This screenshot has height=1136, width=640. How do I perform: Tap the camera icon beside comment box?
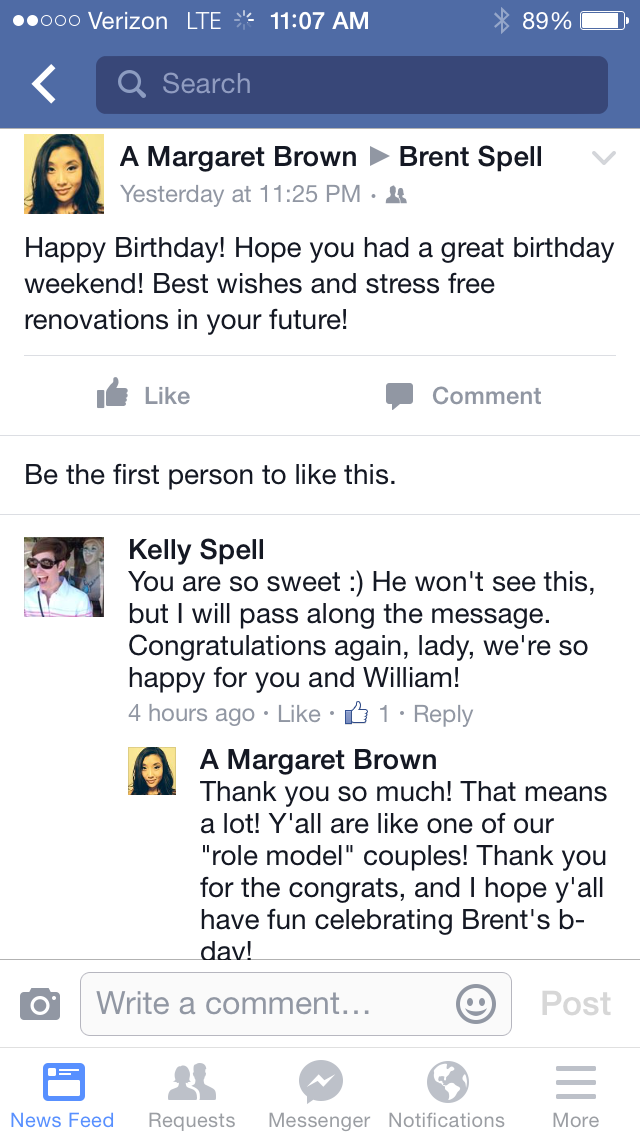[40, 1003]
